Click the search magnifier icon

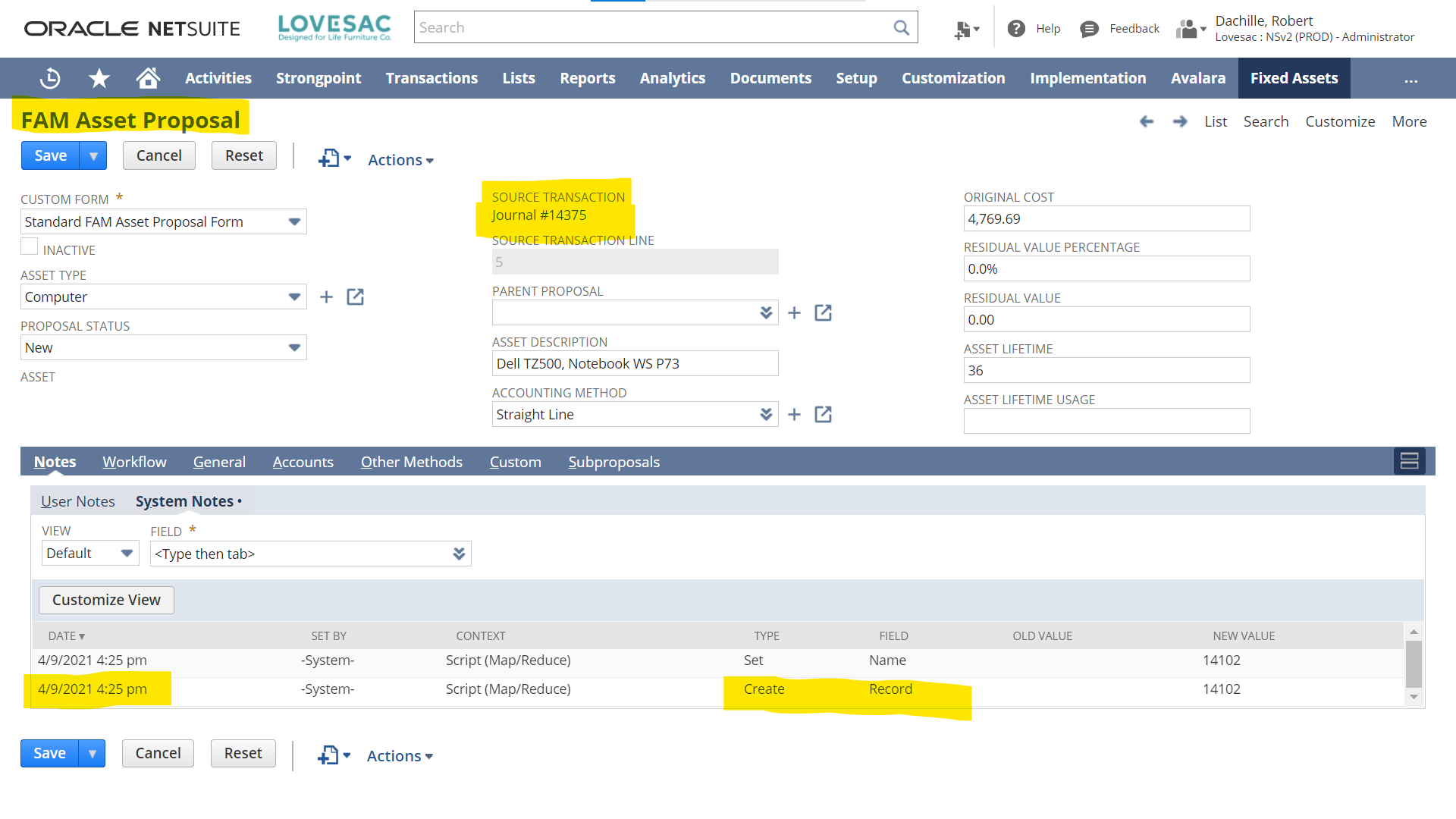pos(901,28)
